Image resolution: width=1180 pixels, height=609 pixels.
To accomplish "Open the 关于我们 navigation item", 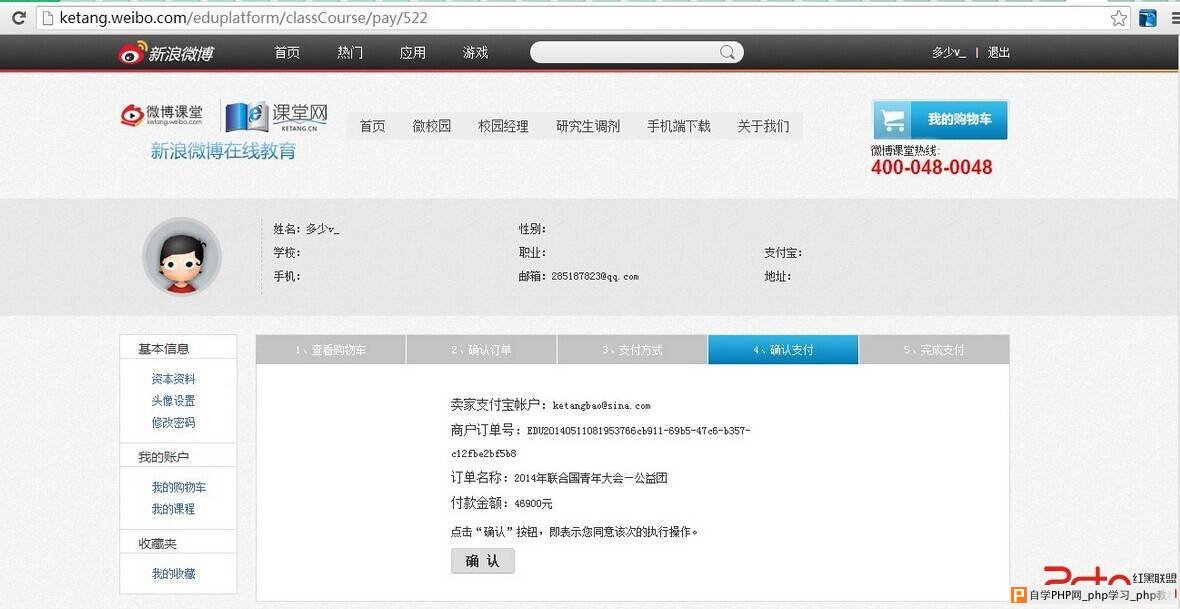I will pyautogui.click(x=763, y=126).
